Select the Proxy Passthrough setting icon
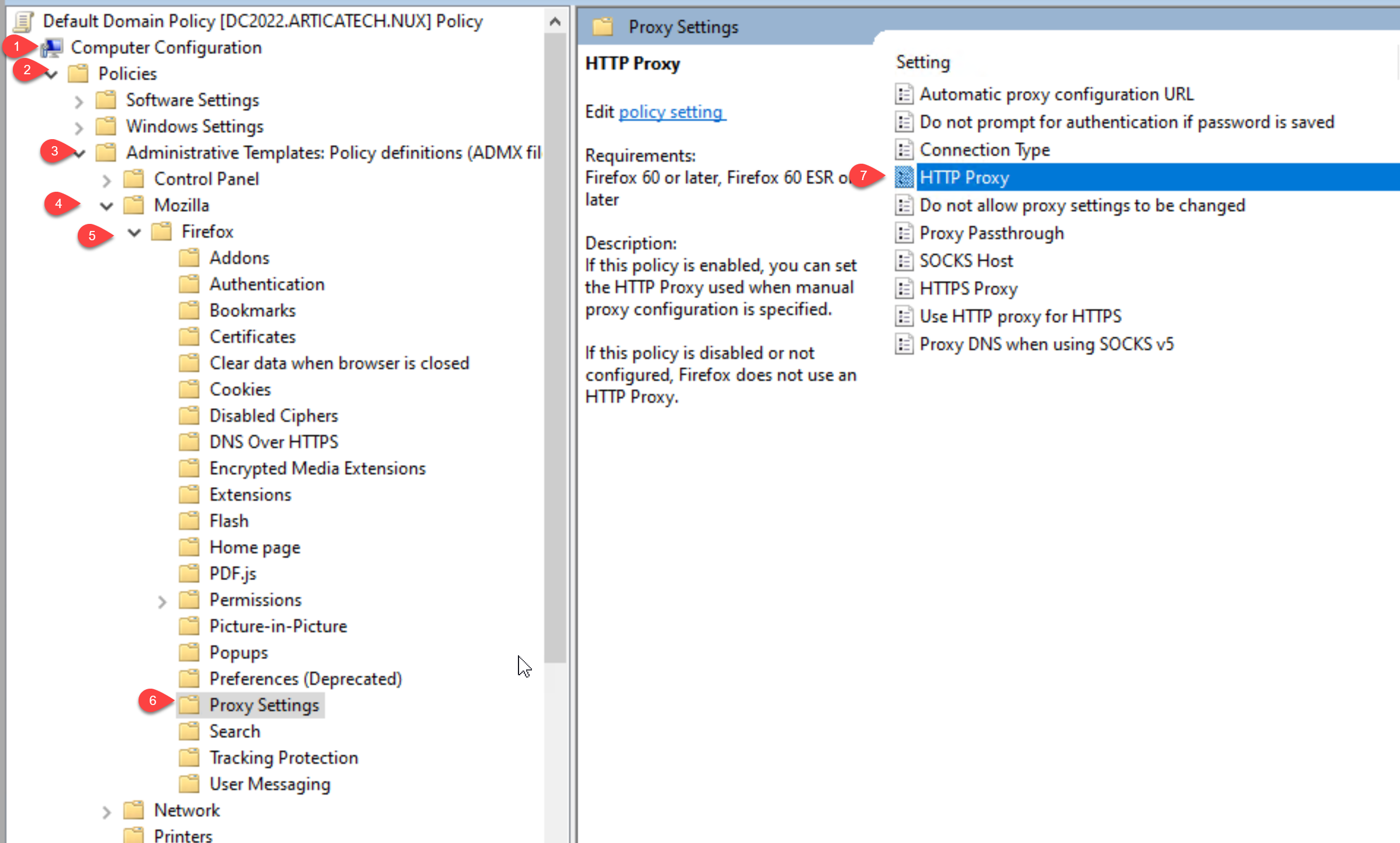This screenshot has width=1400, height=843. point(904,233)
